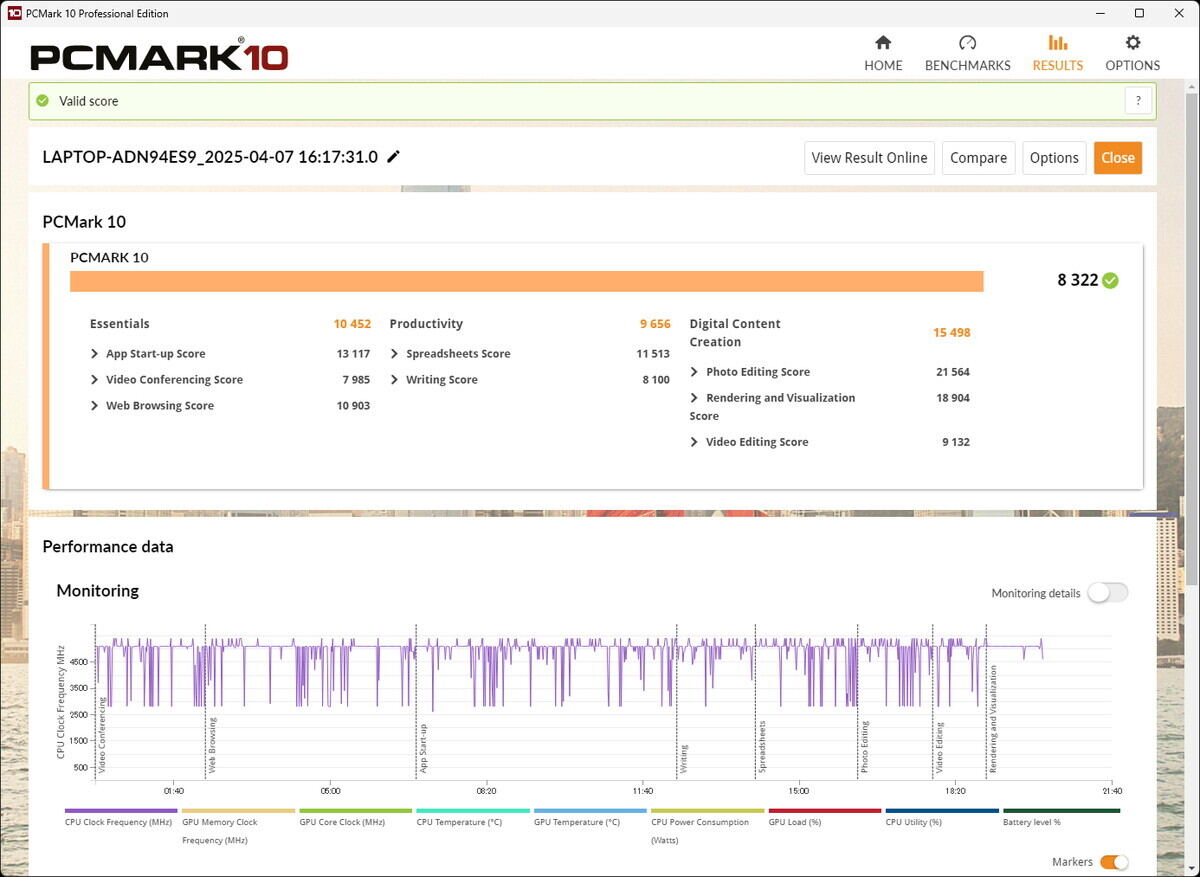The height and width of the screenshot is (877, 1200).
Task: Click the Compare button
Action: (978, 158)
